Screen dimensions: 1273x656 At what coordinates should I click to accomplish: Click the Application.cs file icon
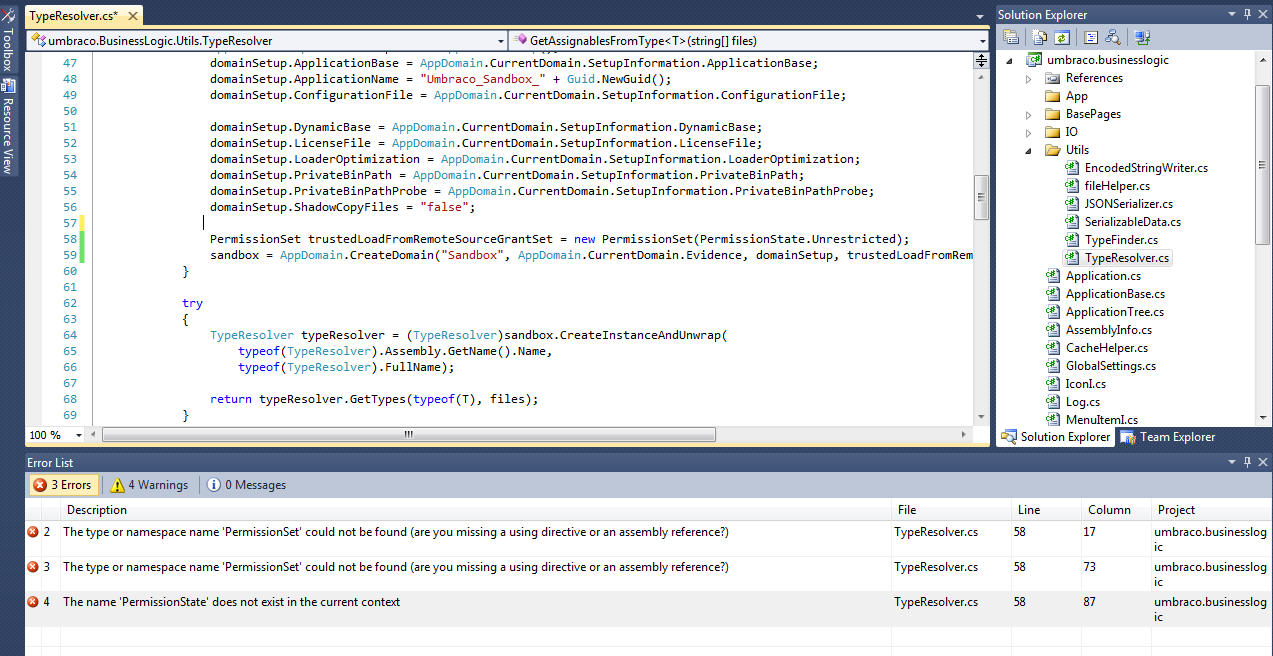point(1053,276)
